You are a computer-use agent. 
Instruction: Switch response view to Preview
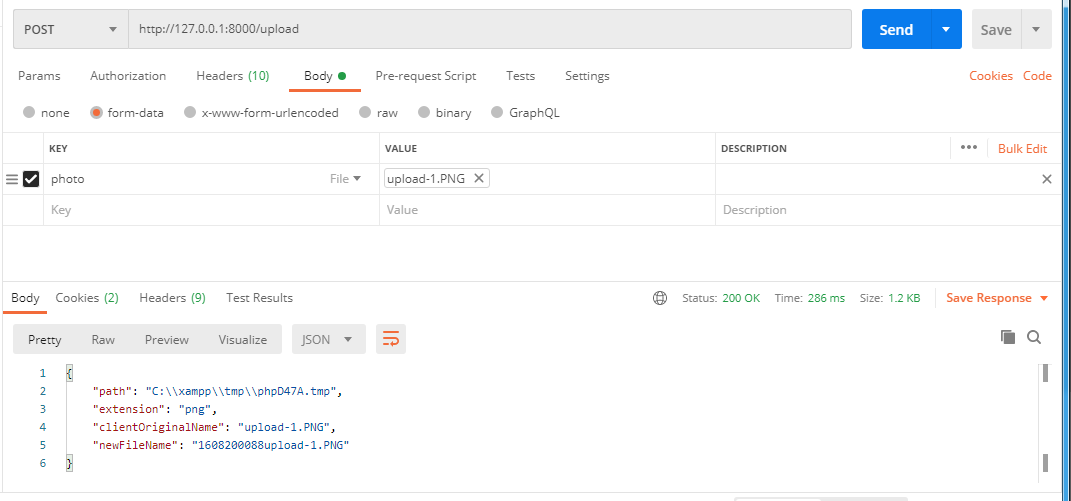167,340
